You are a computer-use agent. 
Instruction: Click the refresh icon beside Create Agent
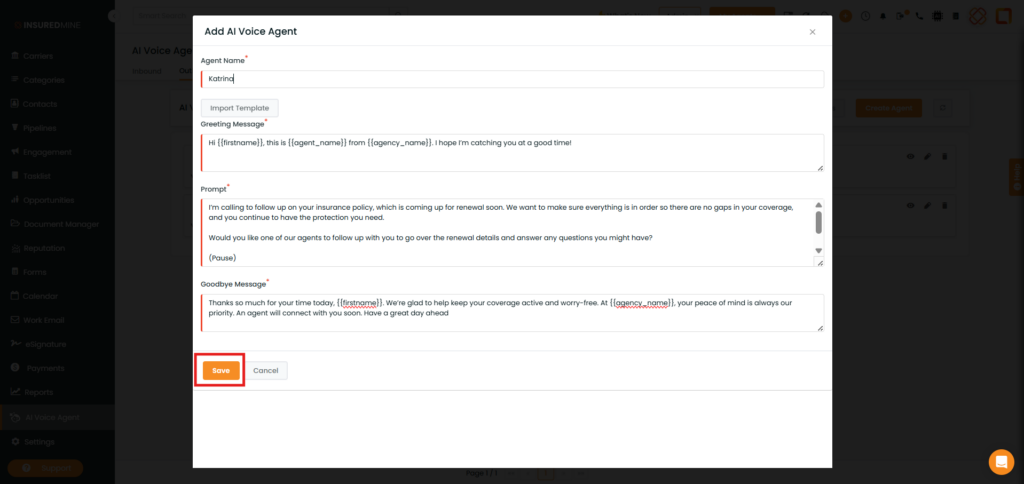pos(942,108)
